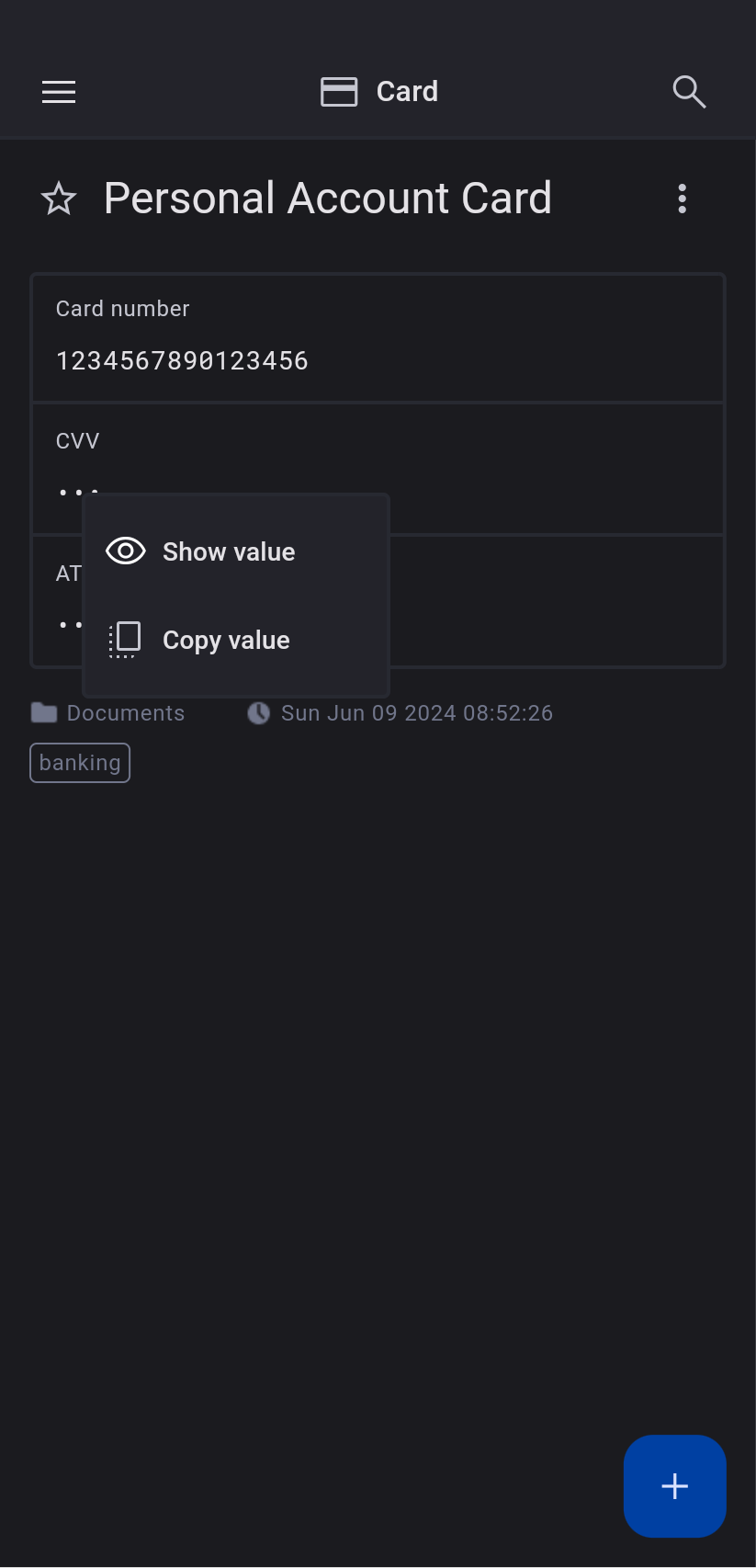Click the clock icon beside the date

click(259, 713)
